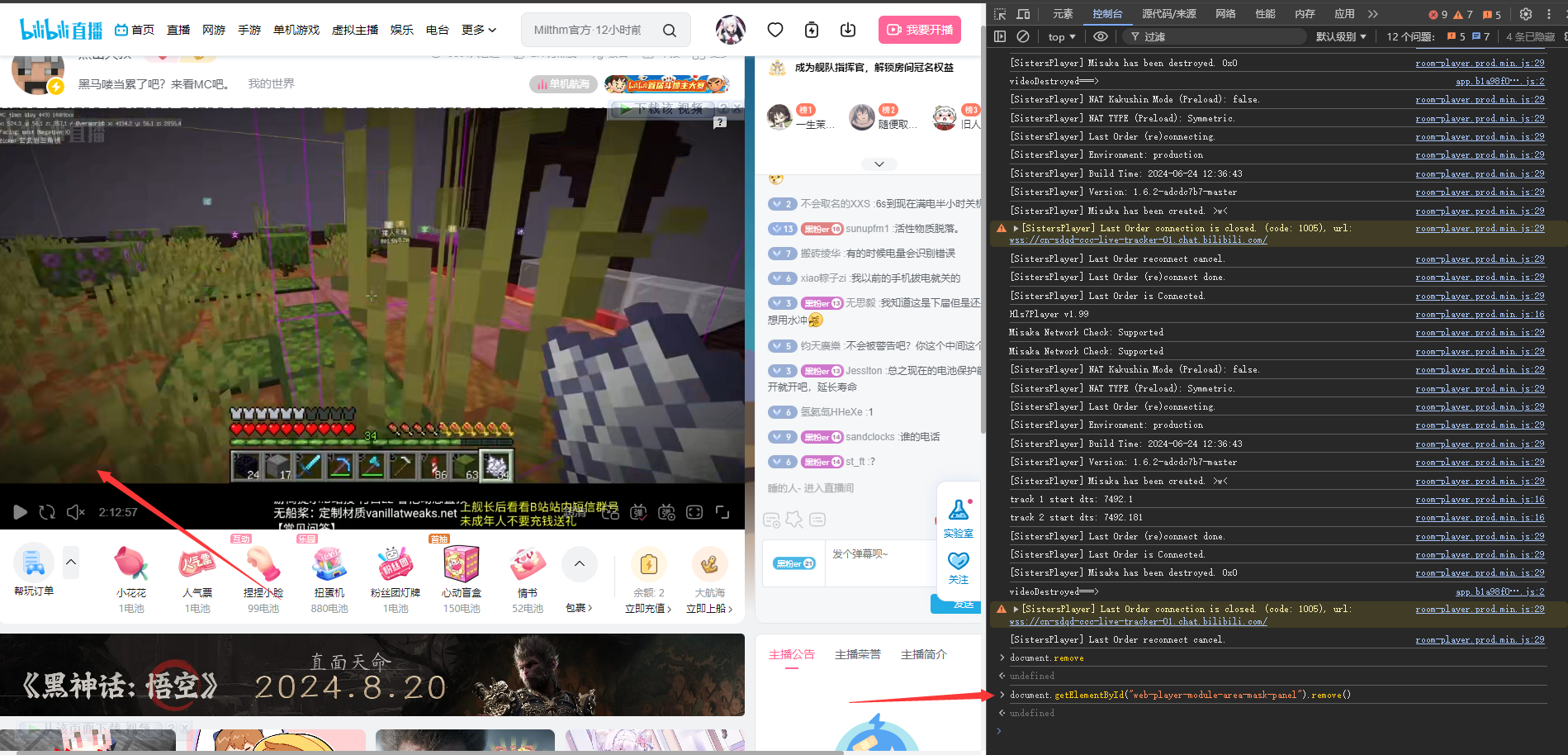Play the live stream video
Viewport: 1568px width, 755px height.
coord(20,512)
